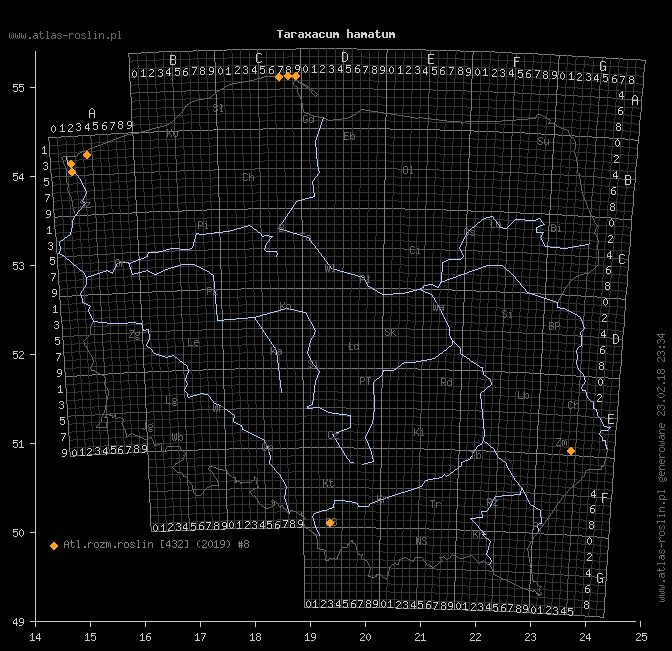The image size is (672, 651).
Task: Click the Ol city label
Action: pos(408,171)
